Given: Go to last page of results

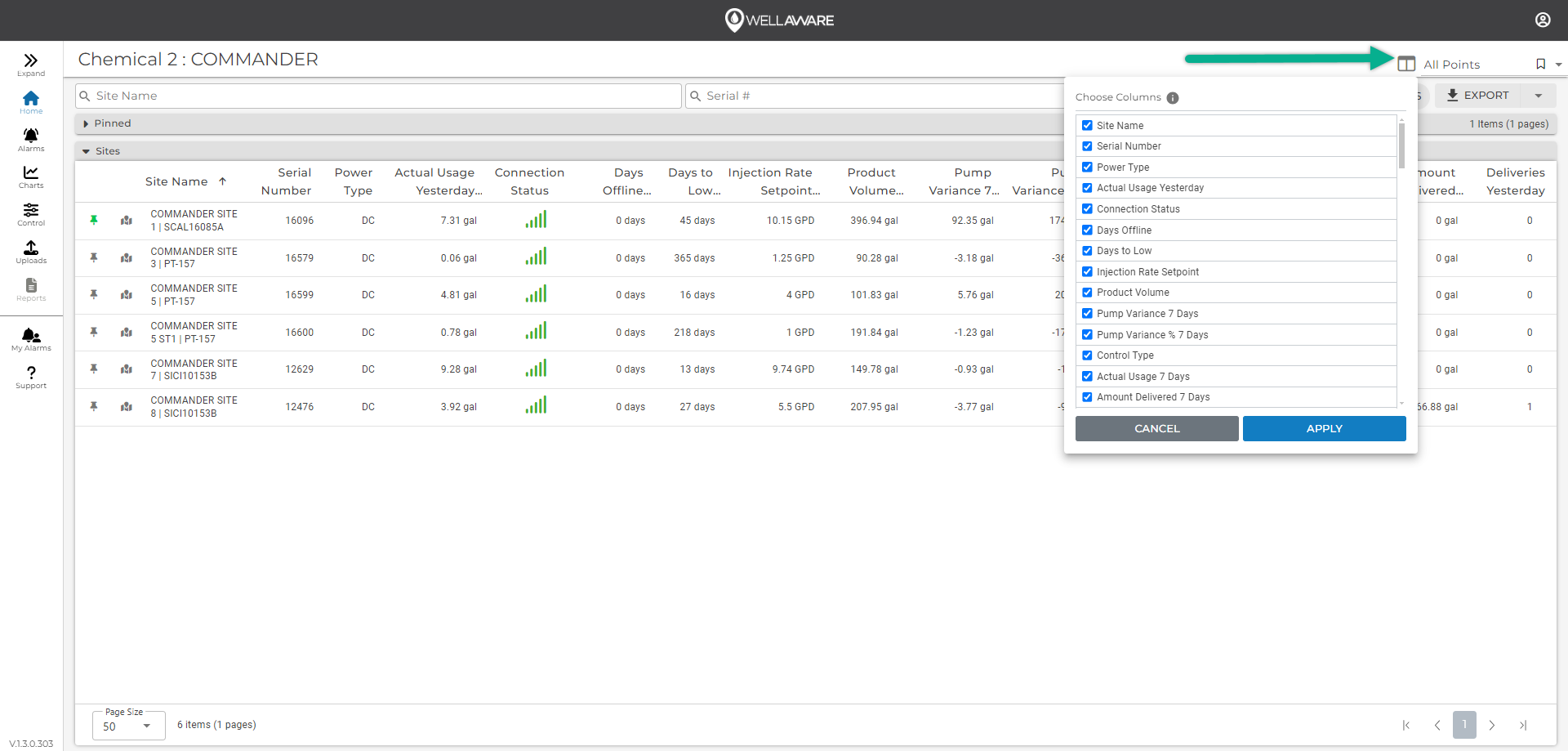Looking at the screenshot, I should click(1523, 725).
